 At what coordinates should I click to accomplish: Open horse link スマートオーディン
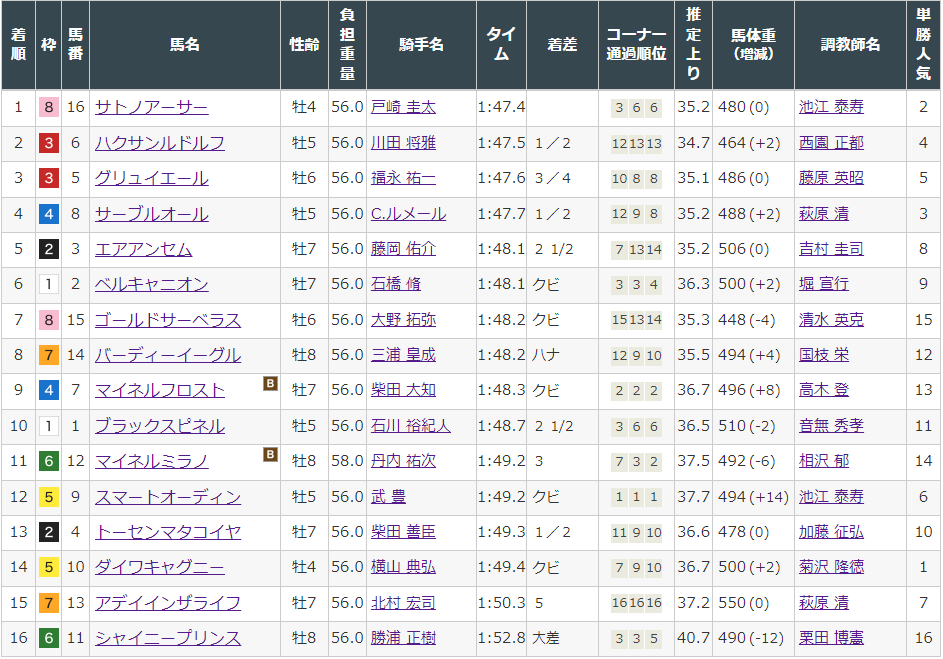[168, 497]
